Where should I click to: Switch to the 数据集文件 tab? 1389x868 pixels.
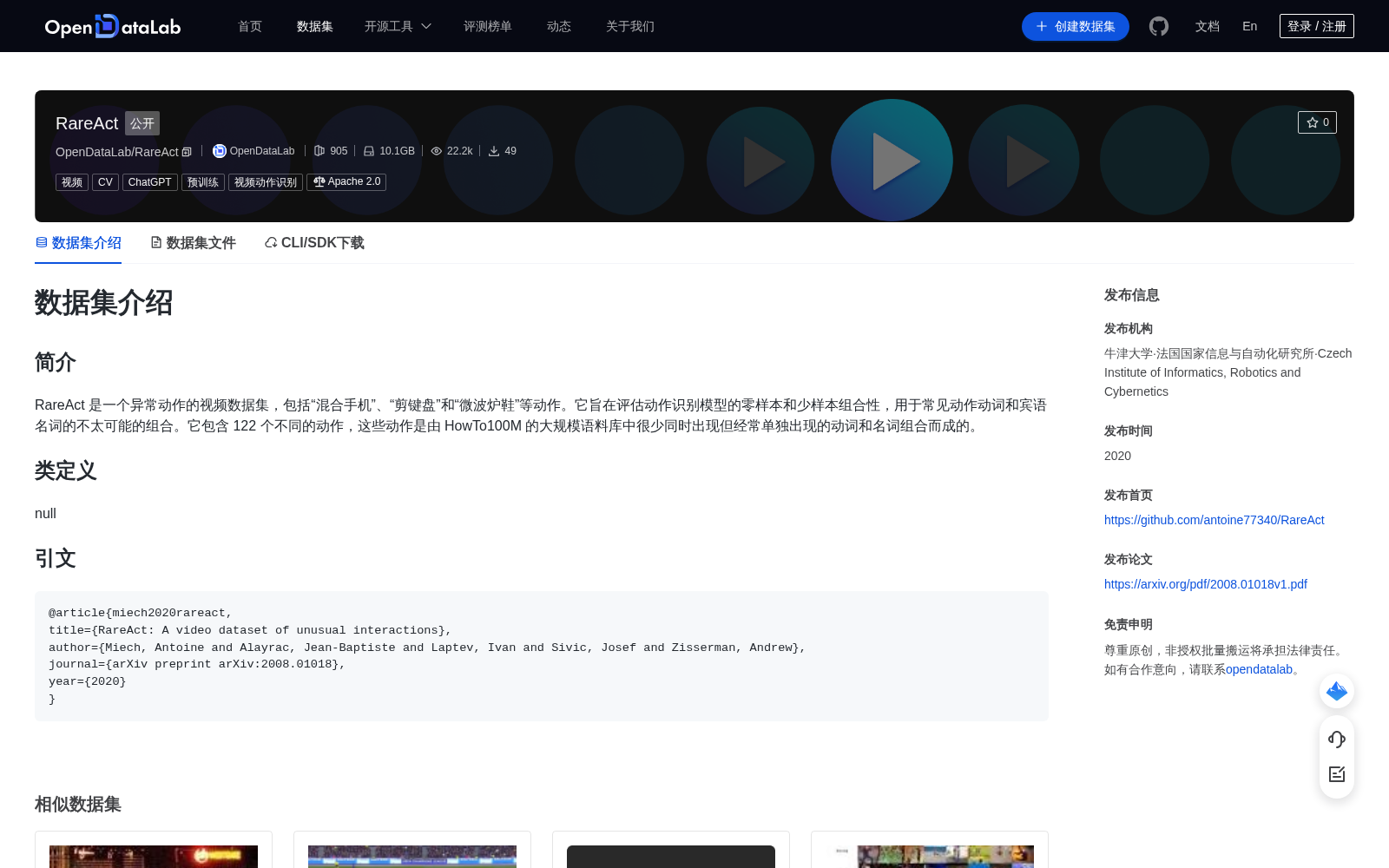[x=193, y=243]
